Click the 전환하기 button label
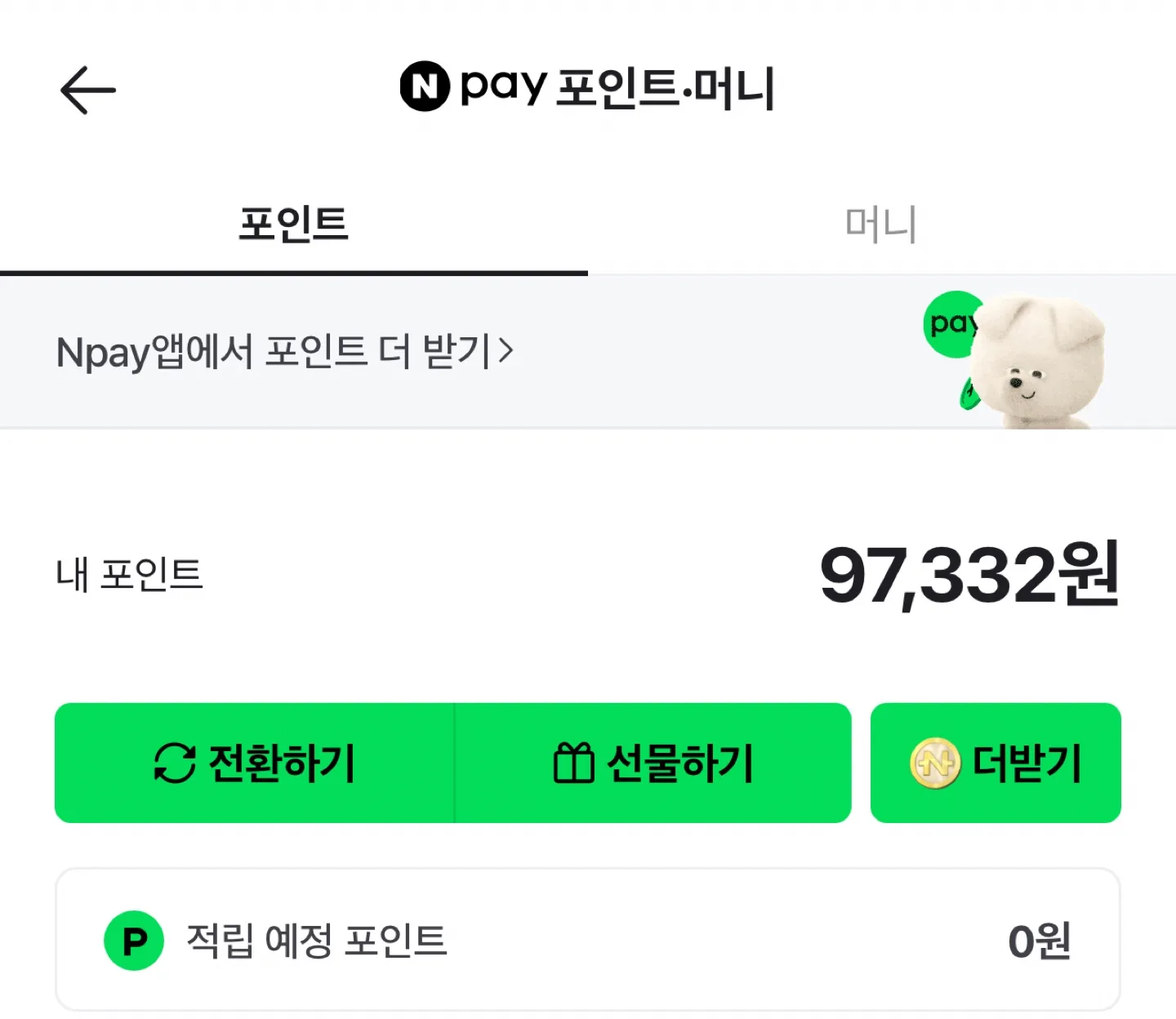1176x1019 pixels. tap(282, 763)
